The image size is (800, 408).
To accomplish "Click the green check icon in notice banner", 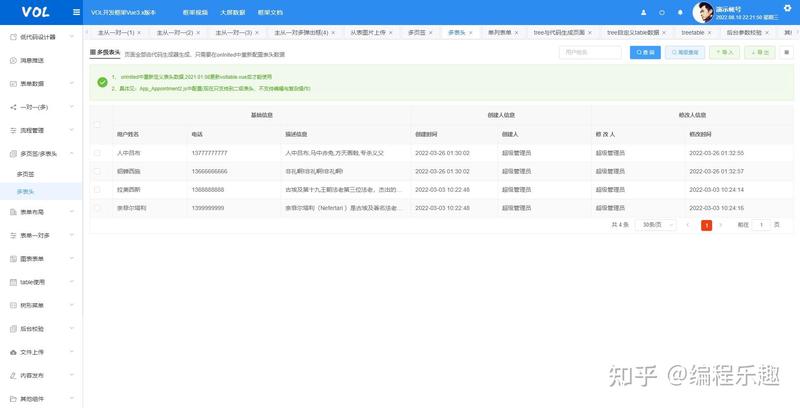I will click(x=102, y=82).
